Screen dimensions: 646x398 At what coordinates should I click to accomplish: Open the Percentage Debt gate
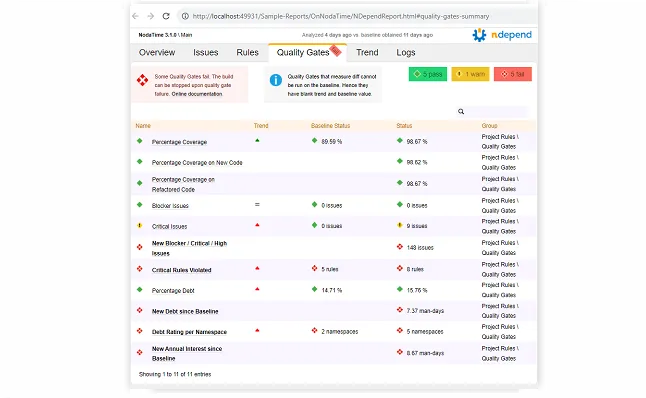[x=173, y=291]
